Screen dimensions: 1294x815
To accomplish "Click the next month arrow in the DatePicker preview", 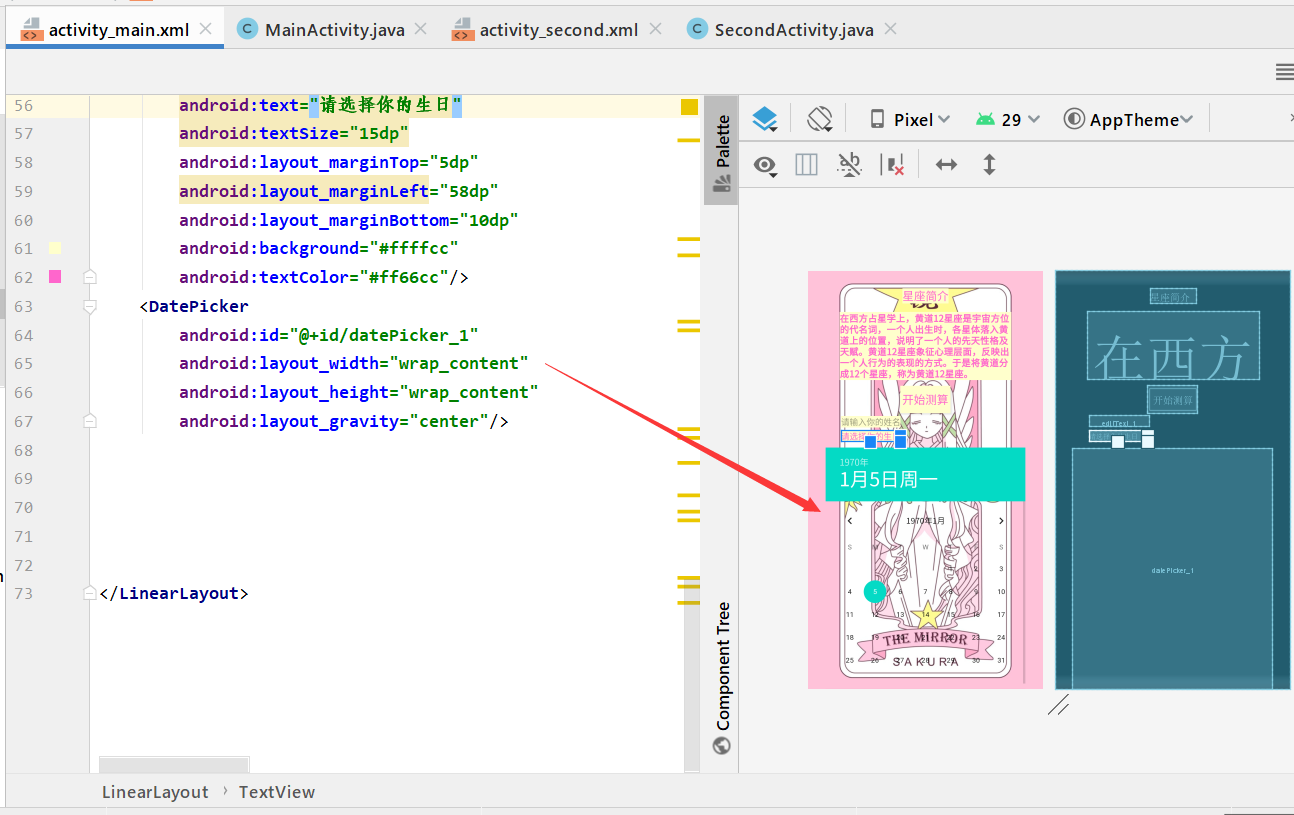I will click(1000, 520).
